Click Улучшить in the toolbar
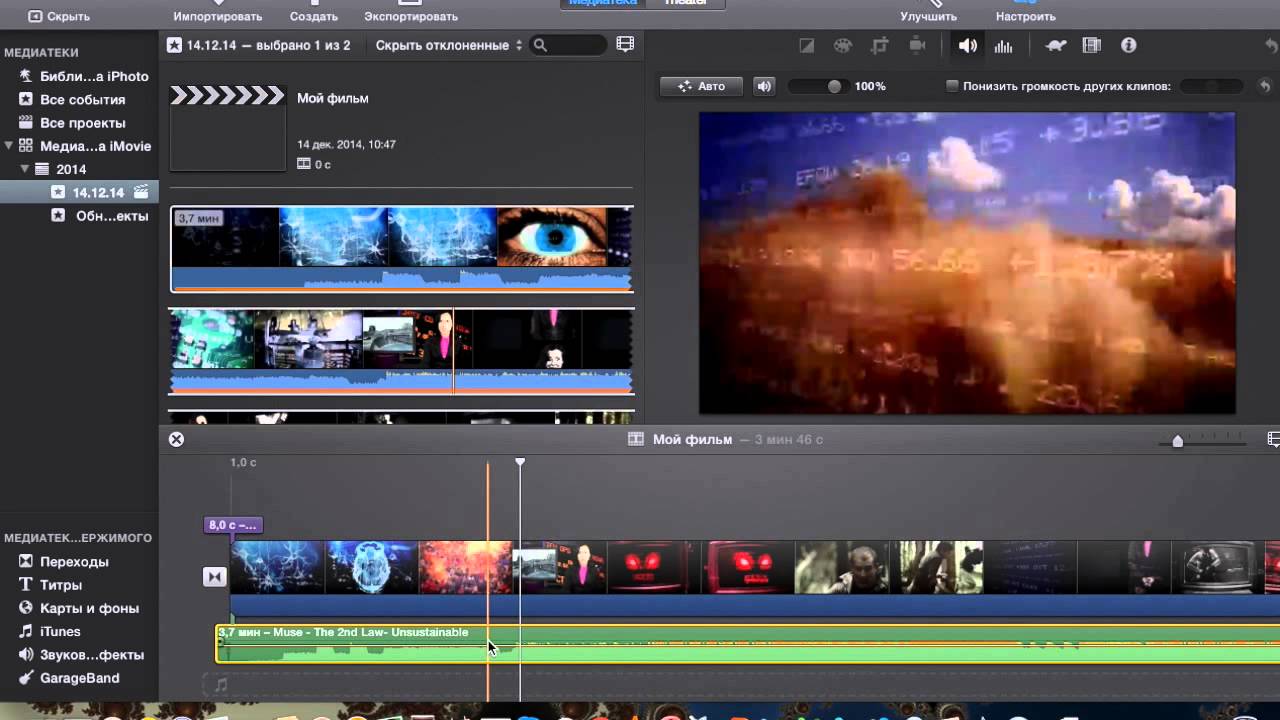The image size is (1280, 720). pos(928,16)
